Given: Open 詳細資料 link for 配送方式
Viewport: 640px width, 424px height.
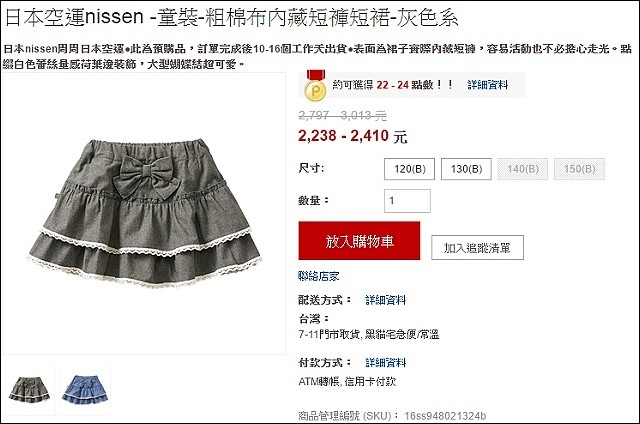Looking at the screenshot, I should (386, 300).
